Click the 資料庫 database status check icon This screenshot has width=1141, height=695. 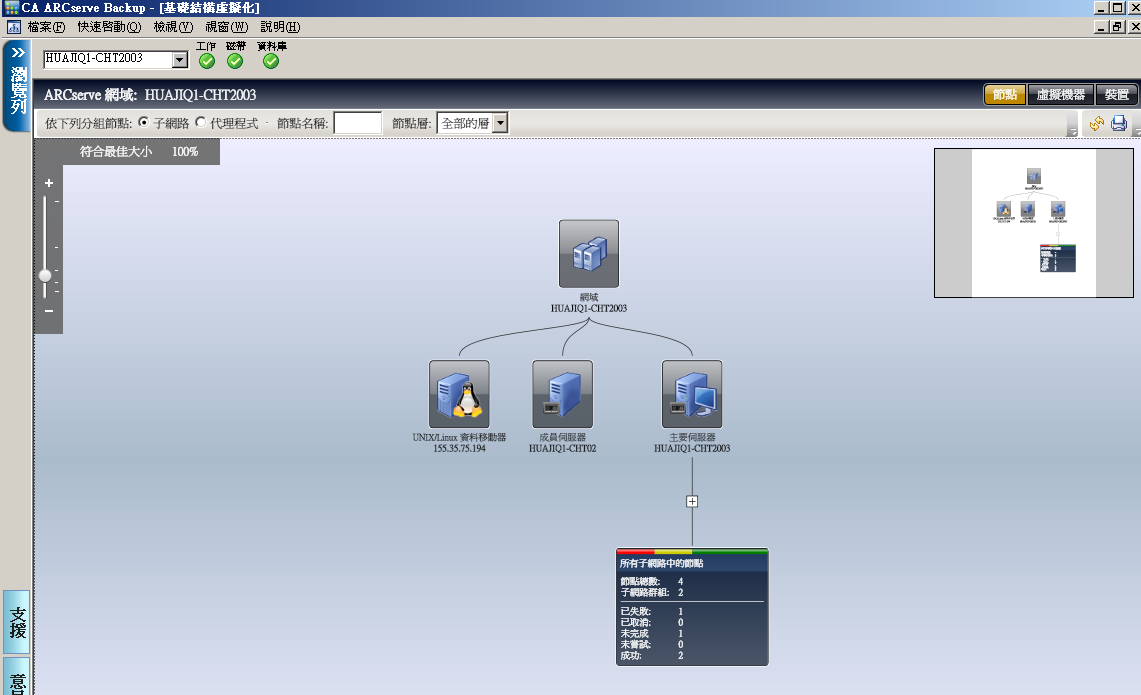(271, 61)
